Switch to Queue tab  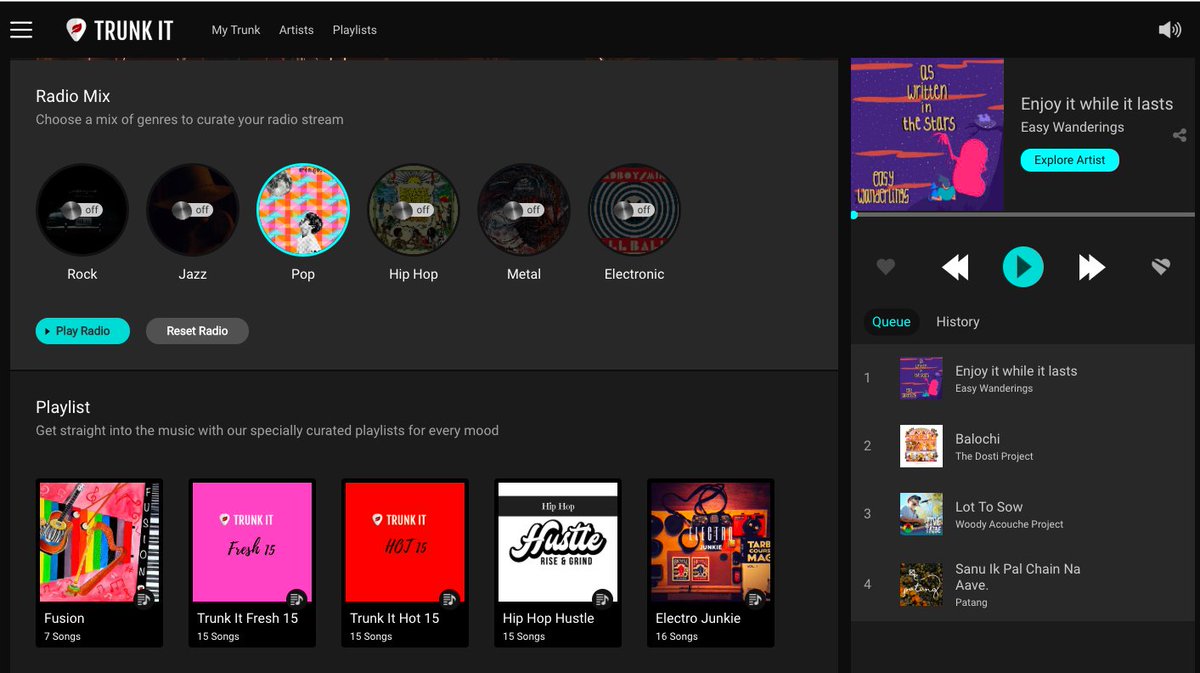(891, 322)
